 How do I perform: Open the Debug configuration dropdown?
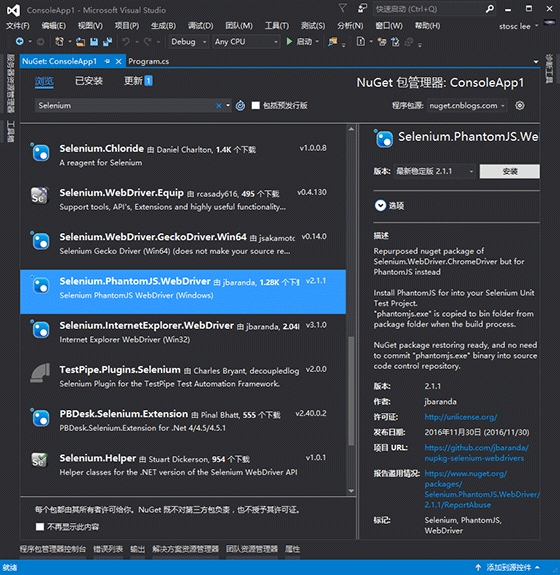[189, 42]
